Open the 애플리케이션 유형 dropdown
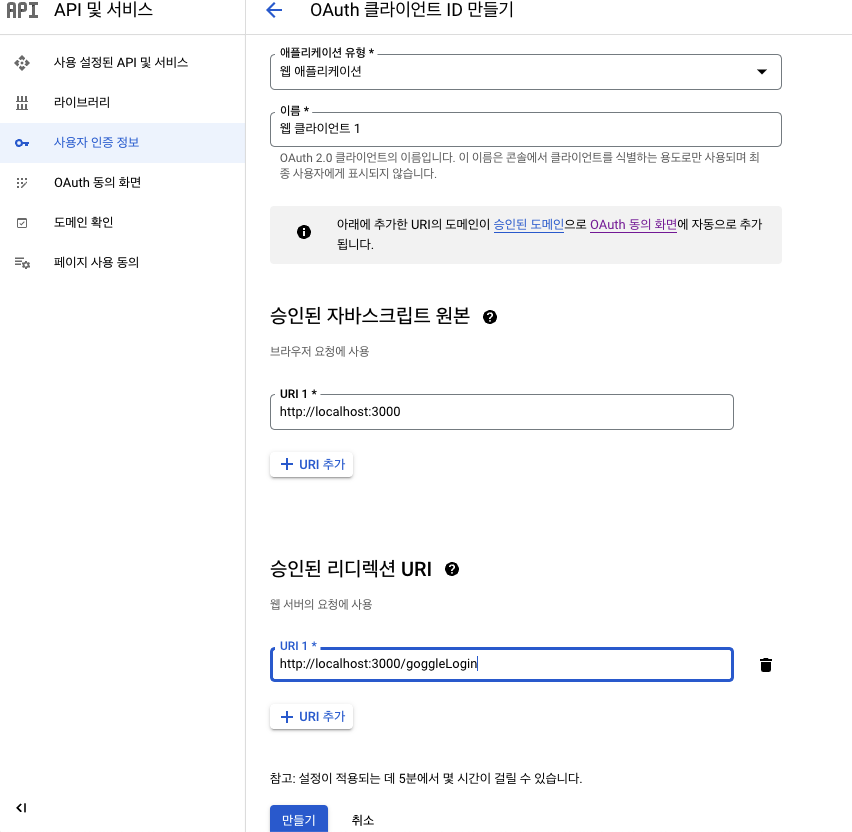The image size is (852, 832). coord(525,72)
